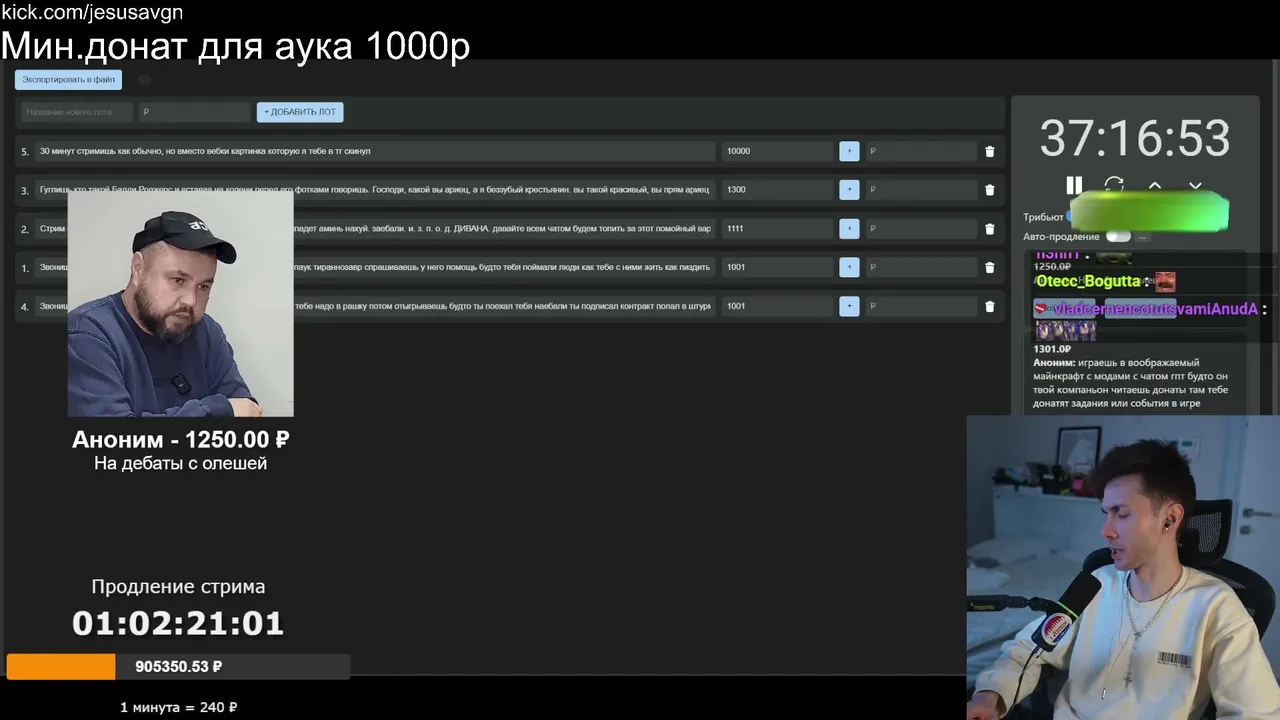The height and width of the screenshot is (720, 1280).
Task: Click the plus button for lot 1
Action: 849,267
